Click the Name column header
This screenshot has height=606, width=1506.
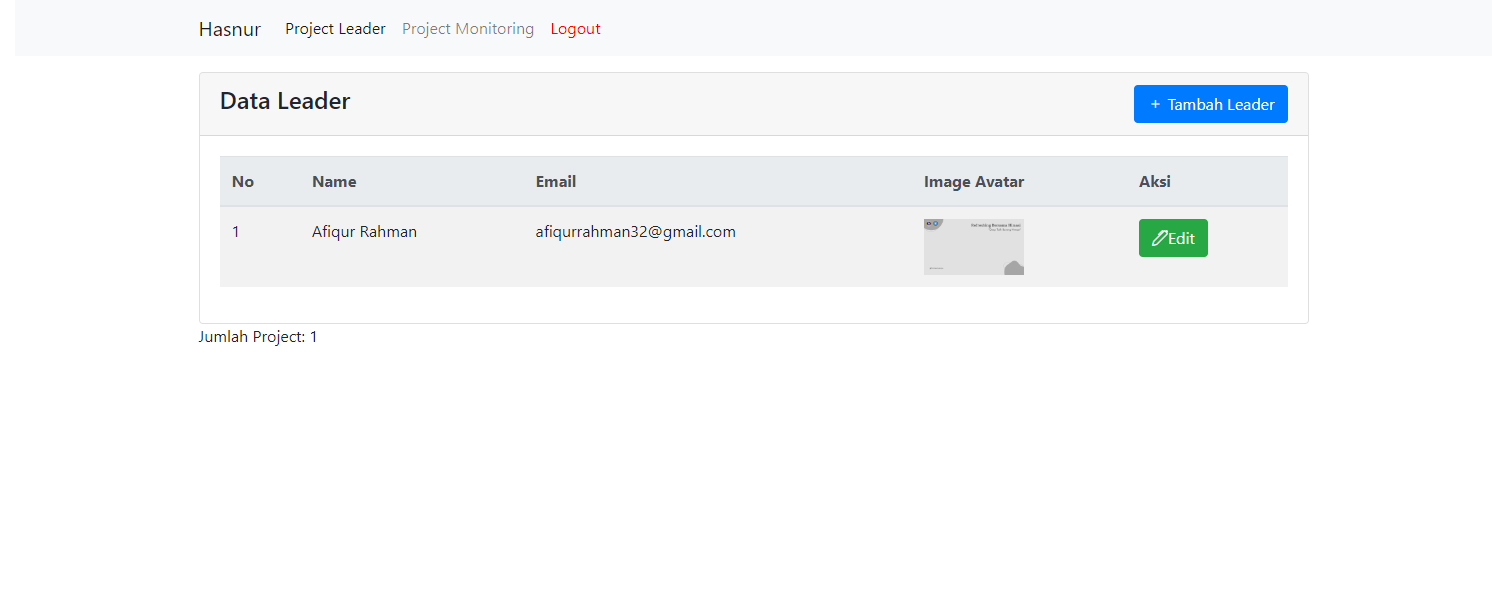pos(334,182)
